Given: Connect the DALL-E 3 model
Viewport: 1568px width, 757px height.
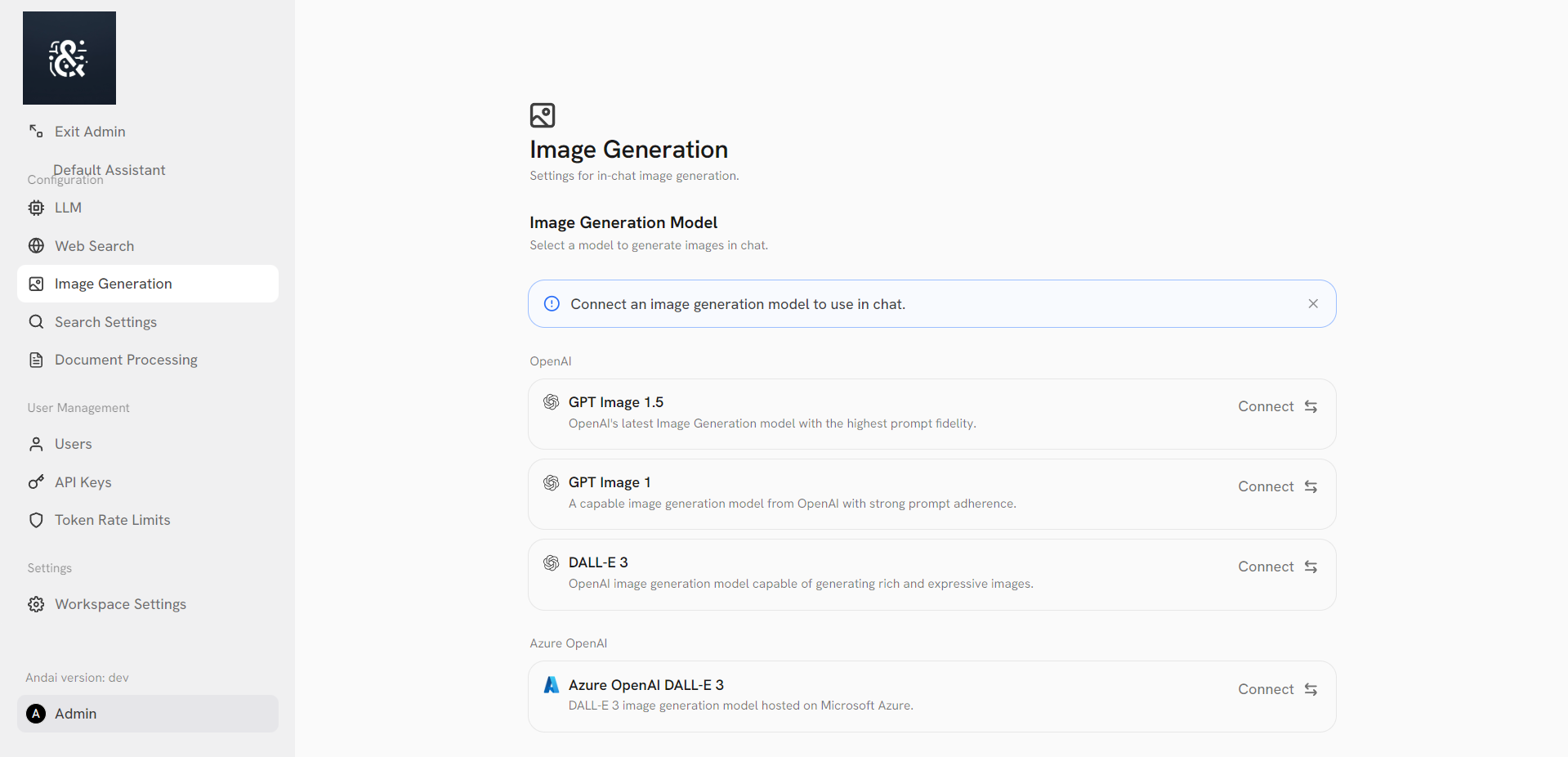Looking at the screenshot, I should 1278,567.
